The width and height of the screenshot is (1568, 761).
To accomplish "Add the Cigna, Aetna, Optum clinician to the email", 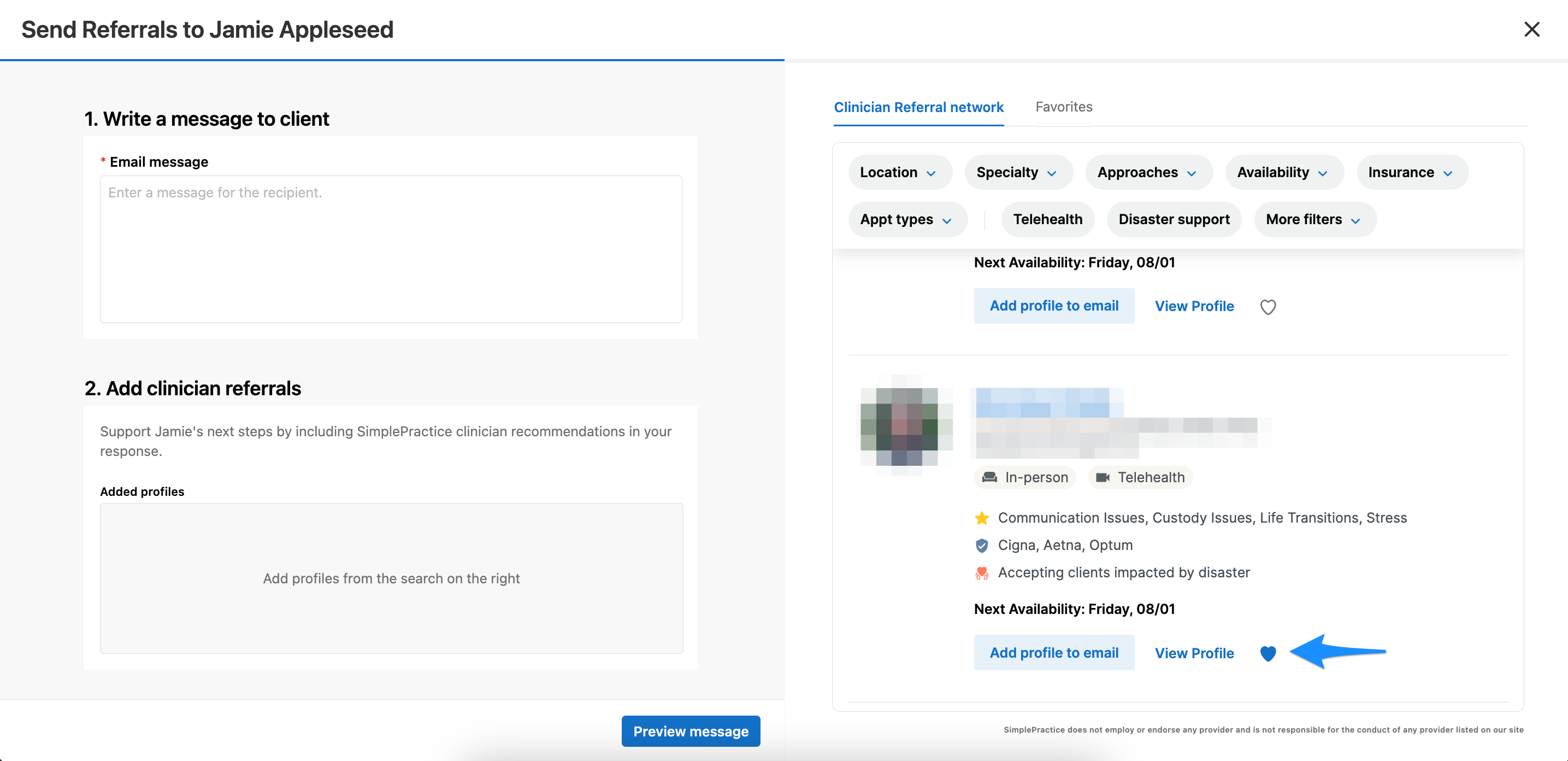I will [1054, 653].
